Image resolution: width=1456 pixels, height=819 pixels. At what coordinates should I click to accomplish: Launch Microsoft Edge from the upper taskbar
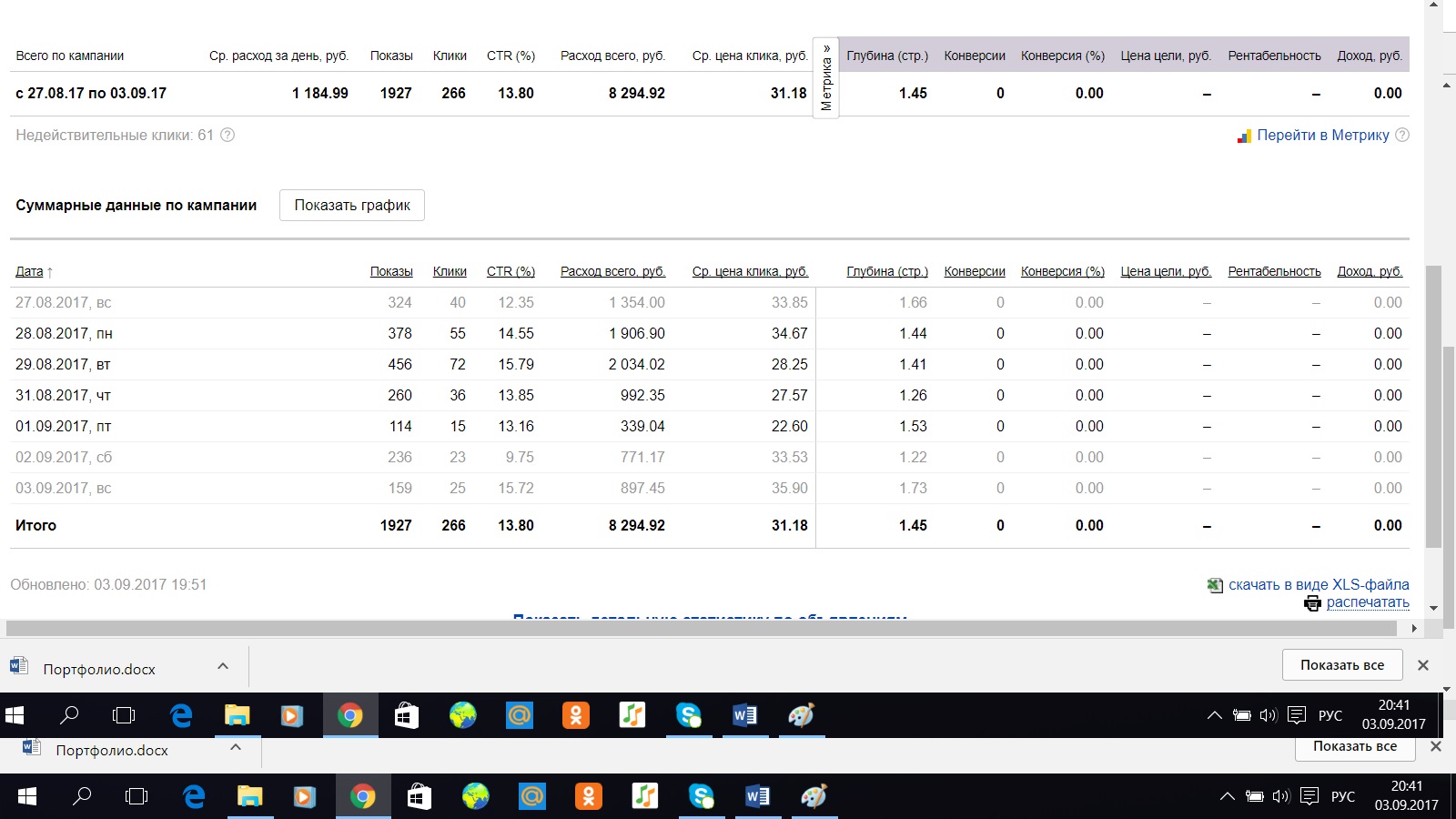181,715
